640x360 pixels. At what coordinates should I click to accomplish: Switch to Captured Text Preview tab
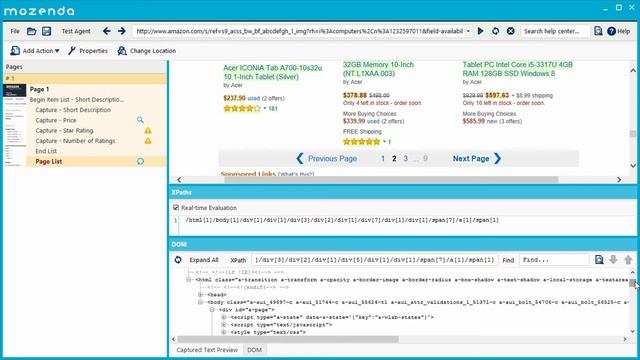click(207, 350)
